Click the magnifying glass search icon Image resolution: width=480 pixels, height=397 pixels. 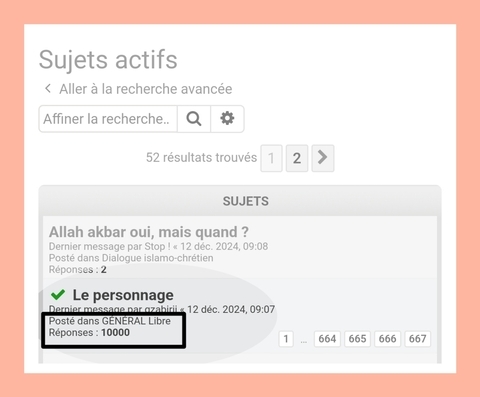[x=194, y=119]
